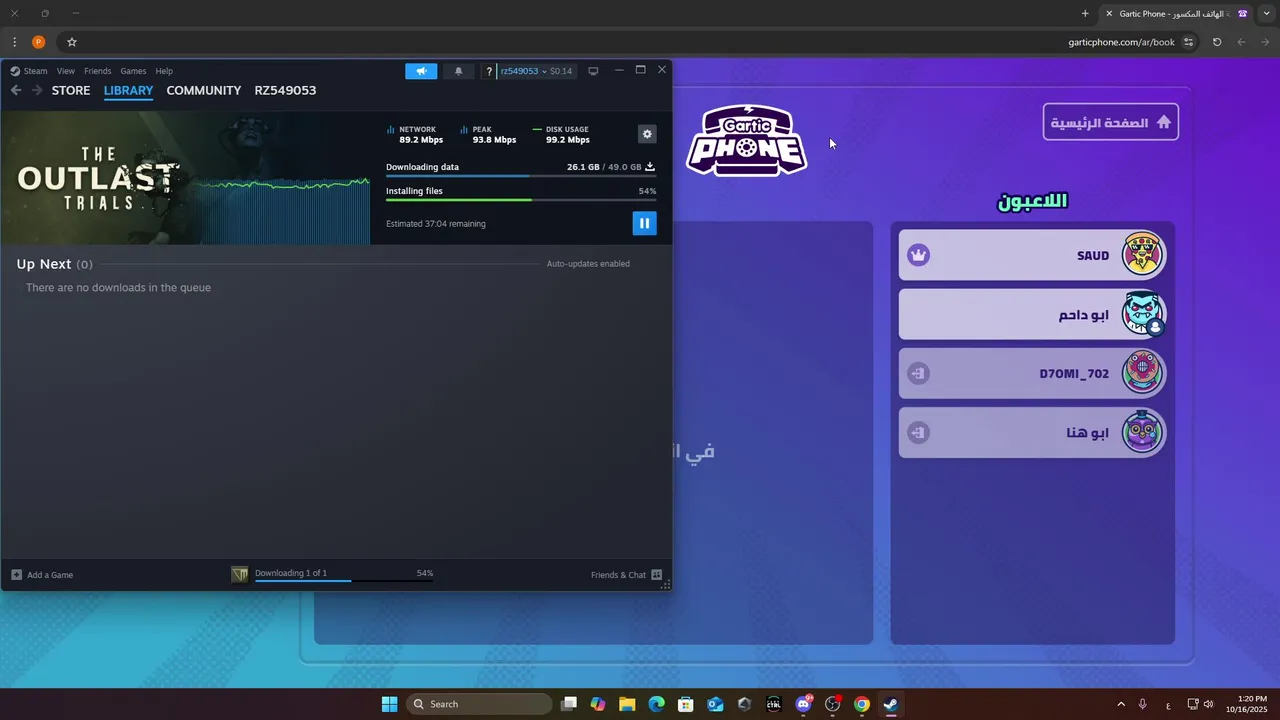Bookmark this page with the star icon
The width and height of the screenshot is (1280, 720).
tap(72, 42)
